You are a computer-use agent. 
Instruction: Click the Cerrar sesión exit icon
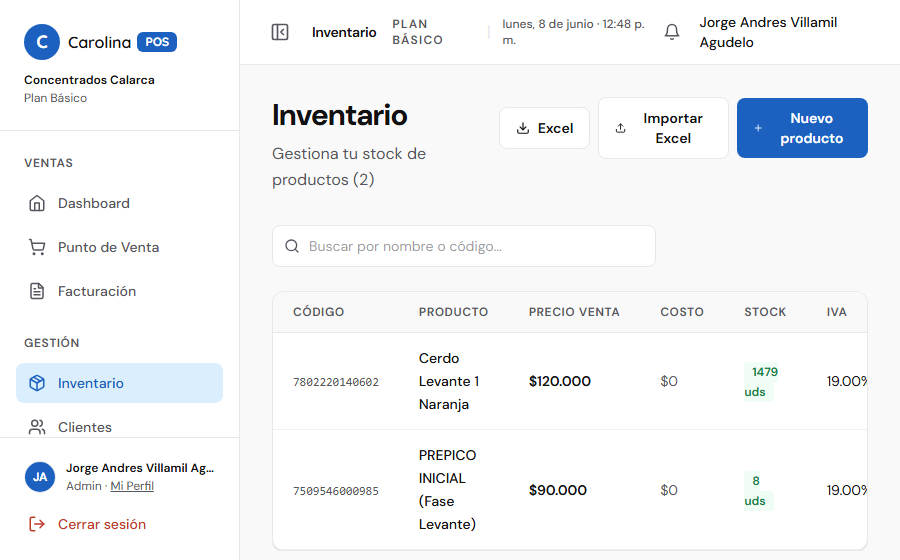point(37,524)
